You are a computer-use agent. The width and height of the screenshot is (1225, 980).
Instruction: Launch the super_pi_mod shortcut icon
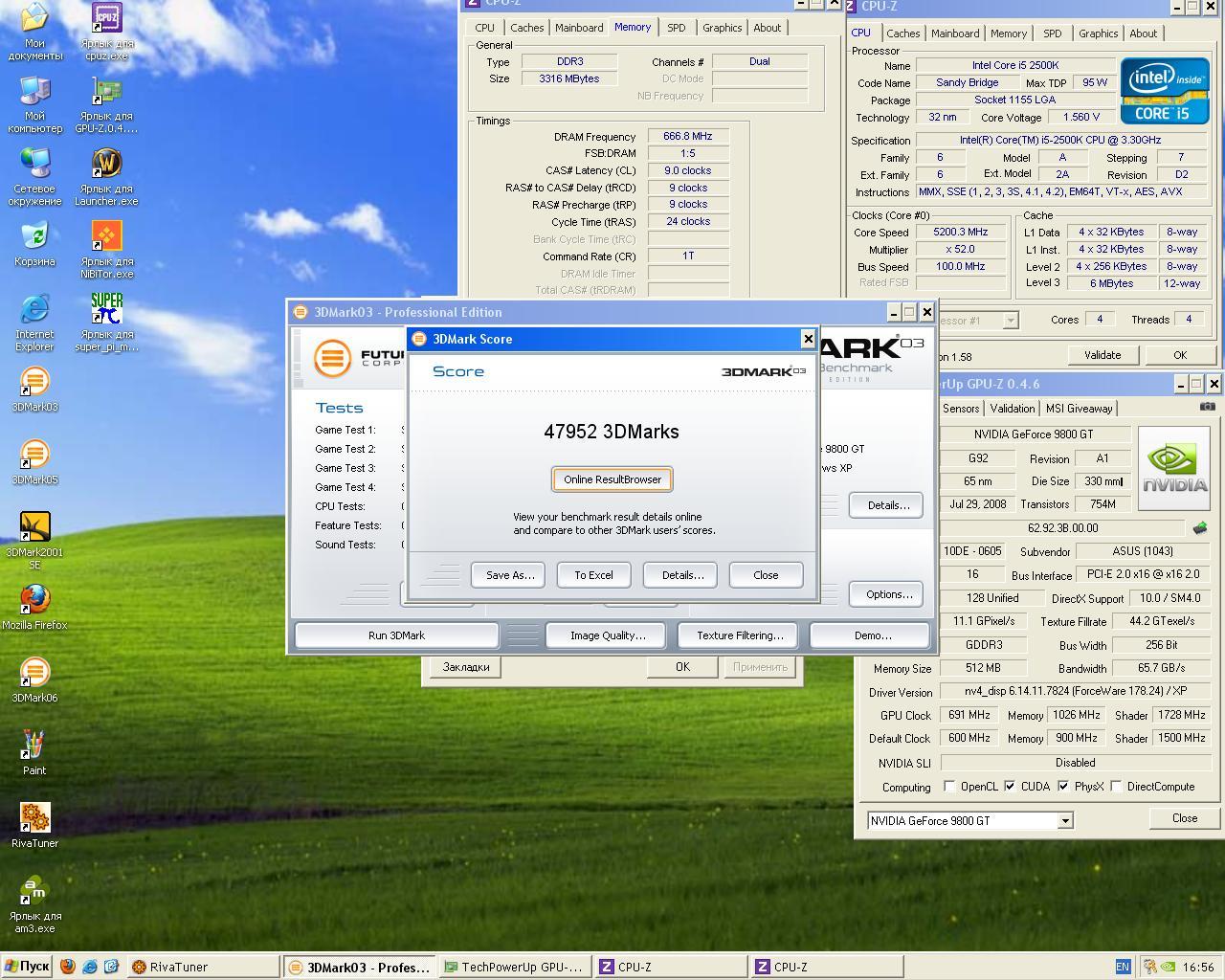click(107, 323)
